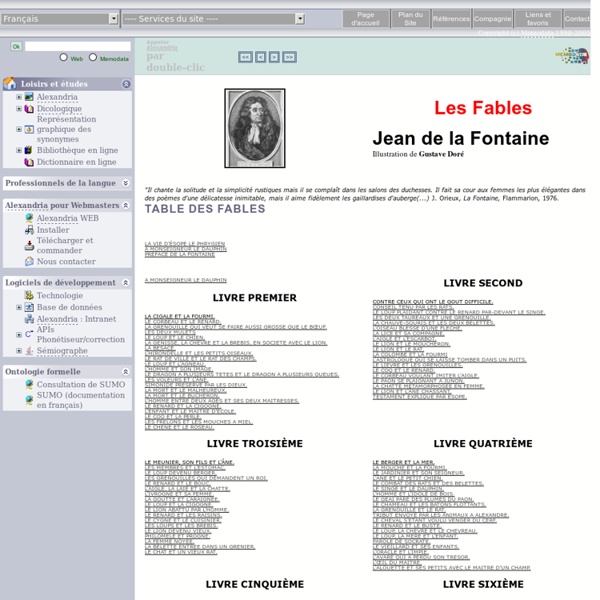Expand the APIs Phonétiseur tree node
Image resolution: width=600 pixels, height=600 pixels.
point(19,334)
